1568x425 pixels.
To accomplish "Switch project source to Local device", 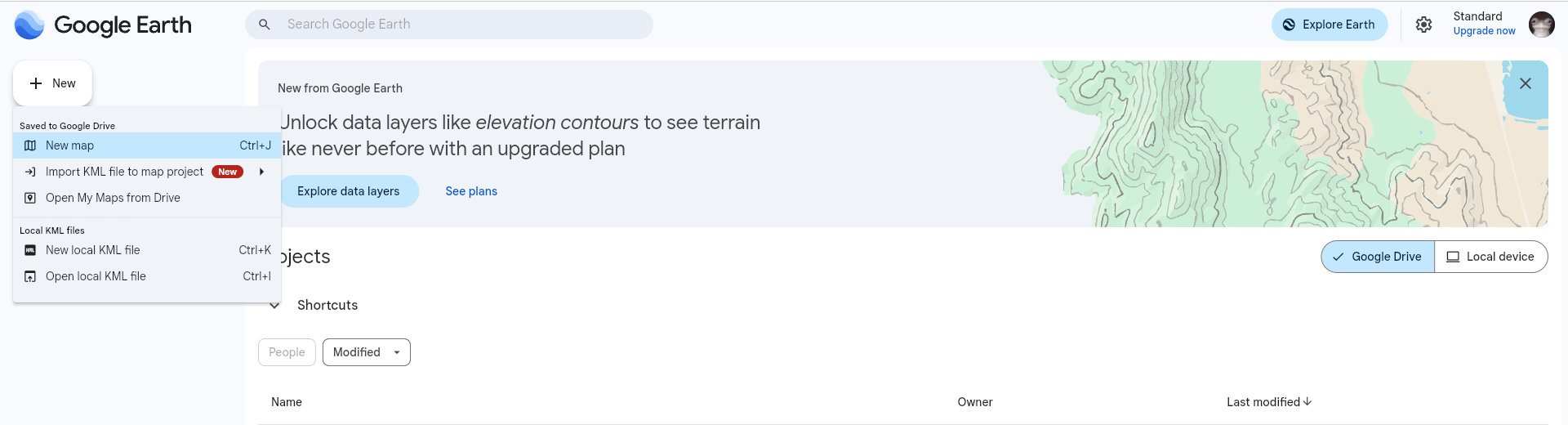I will tap(1490, 257).
